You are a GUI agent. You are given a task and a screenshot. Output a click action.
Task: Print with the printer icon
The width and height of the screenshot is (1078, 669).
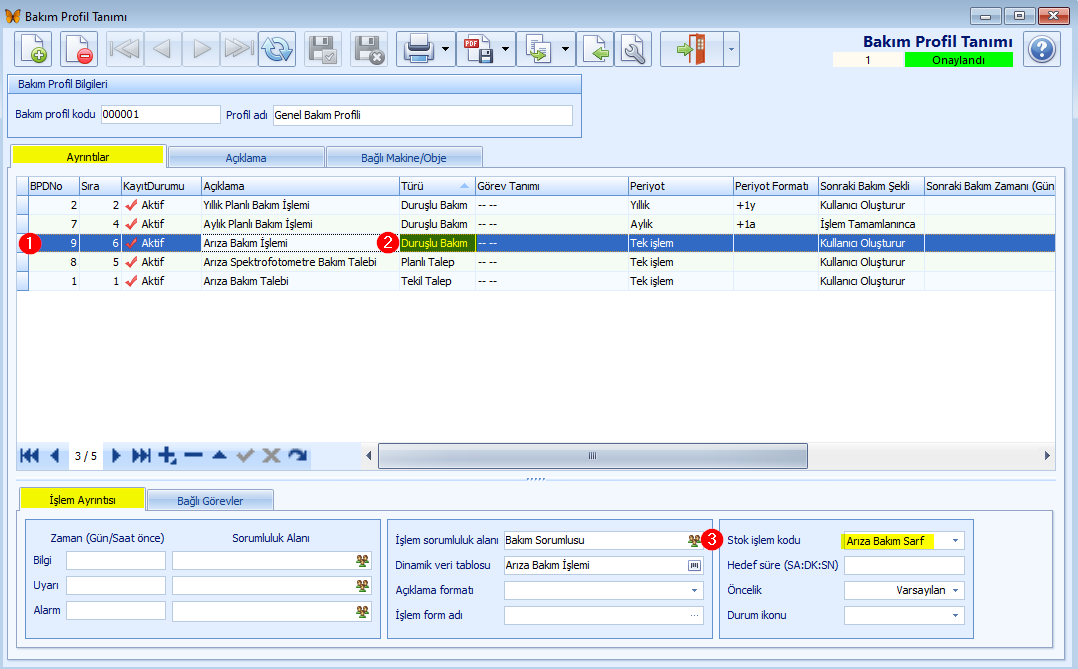point(418,50)
